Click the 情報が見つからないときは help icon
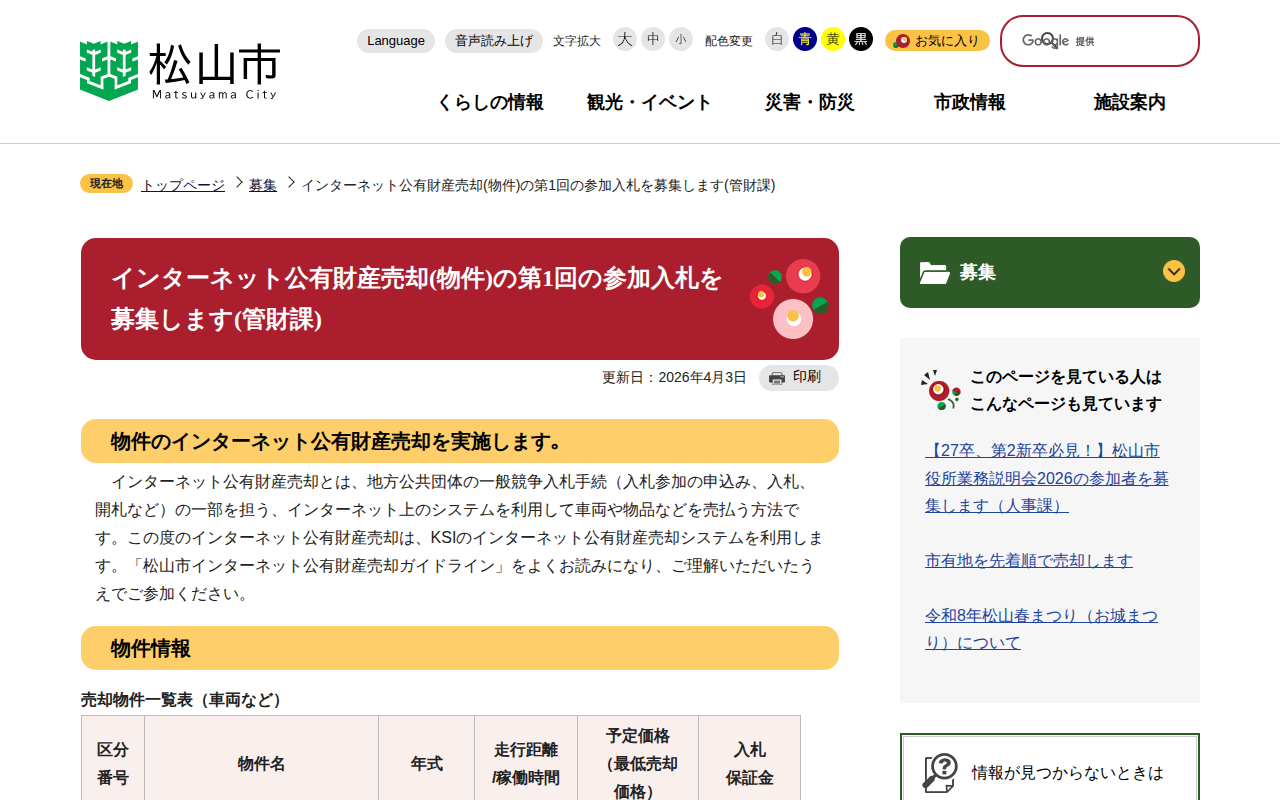Viewport: 1280px width, 800px height. click(x=940, y=773)
